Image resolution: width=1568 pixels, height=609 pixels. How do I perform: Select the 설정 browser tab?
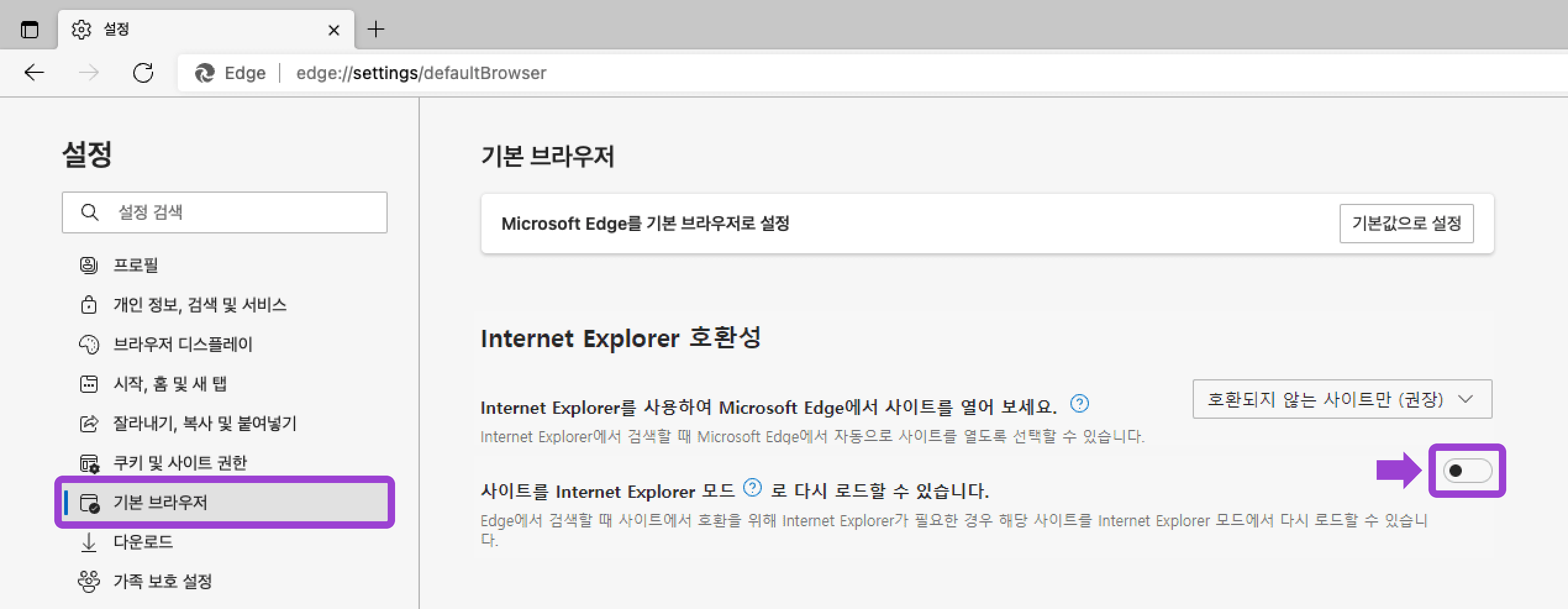click(206, 29)
